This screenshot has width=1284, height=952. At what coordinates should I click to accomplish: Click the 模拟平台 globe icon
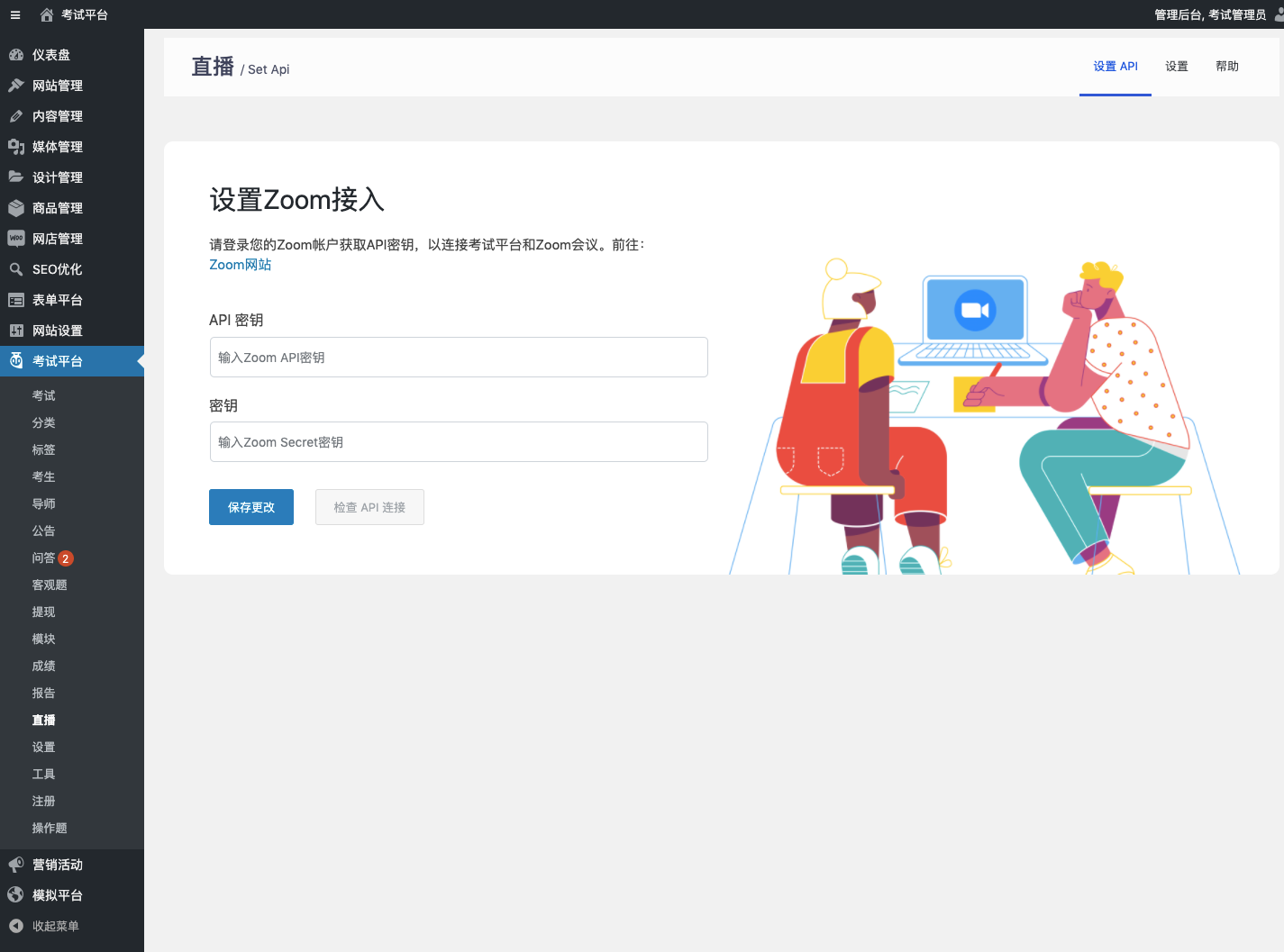(x=16, y=895)
